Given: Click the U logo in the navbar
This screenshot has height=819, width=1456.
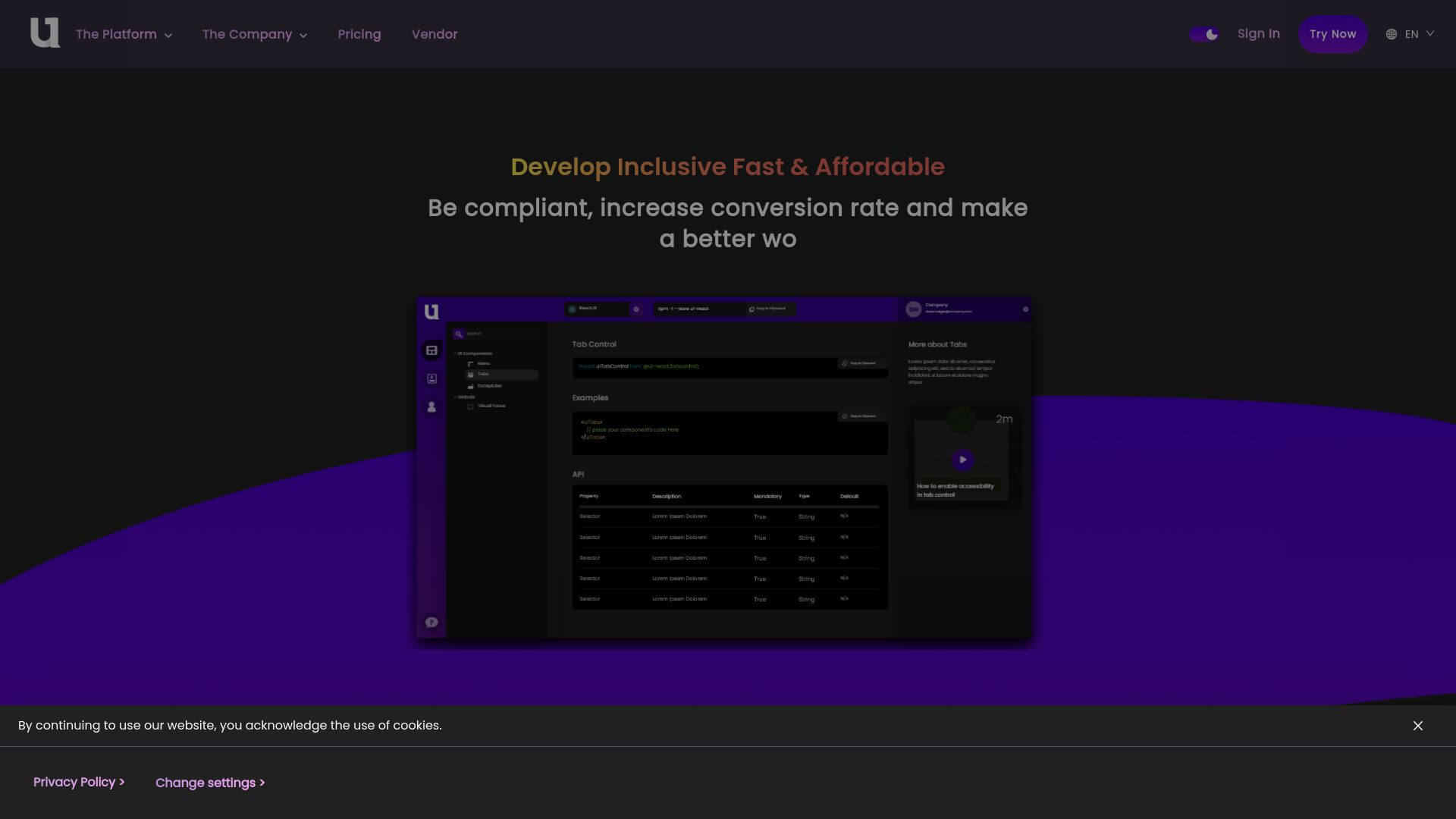Looking at the screenshot, I should 45,33.
